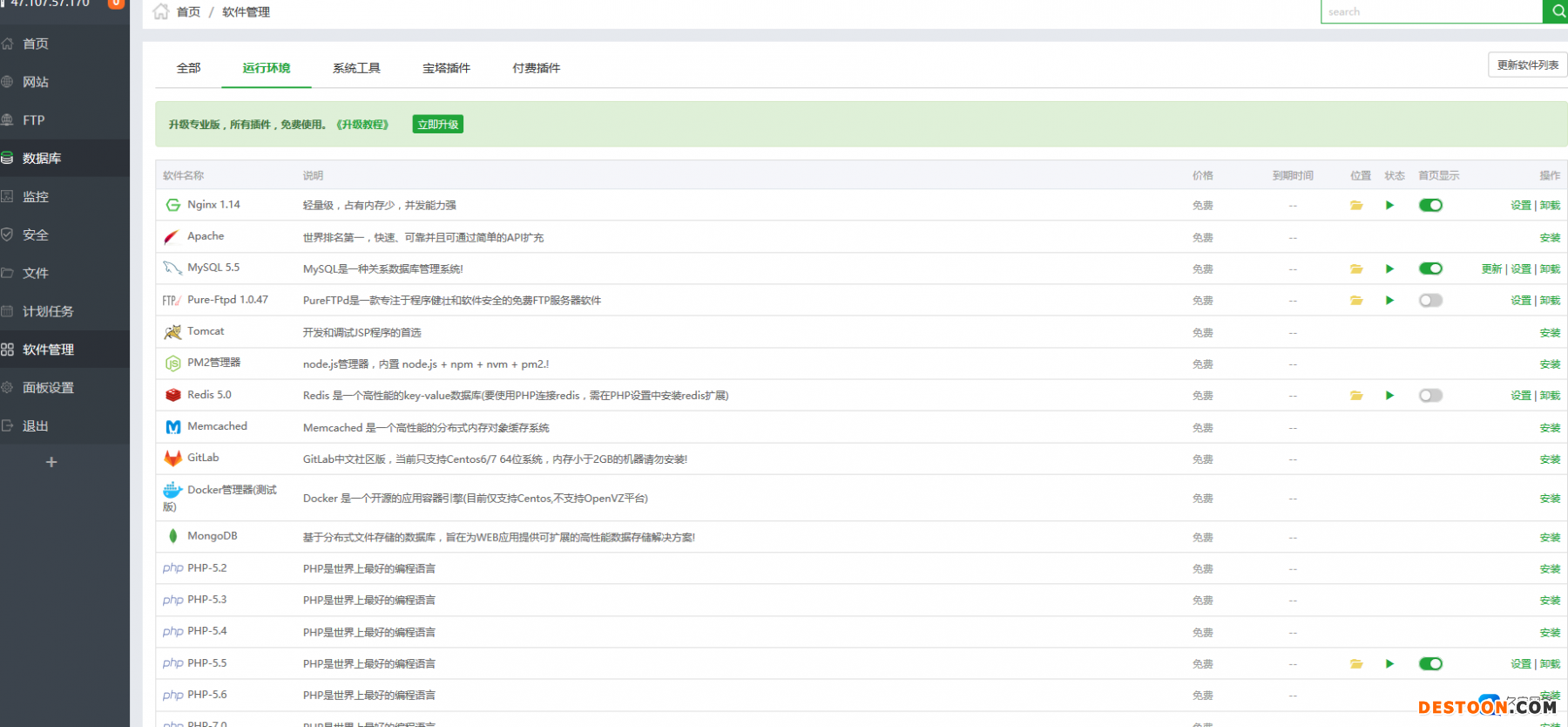Open the 系统工具 tab

tap(356, 68)
